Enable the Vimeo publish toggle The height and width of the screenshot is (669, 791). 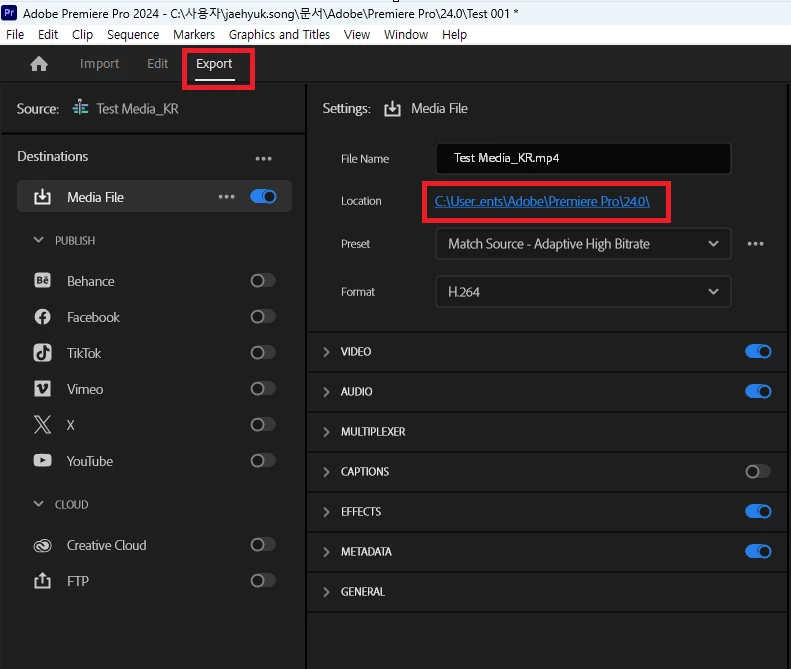(263, 388)
